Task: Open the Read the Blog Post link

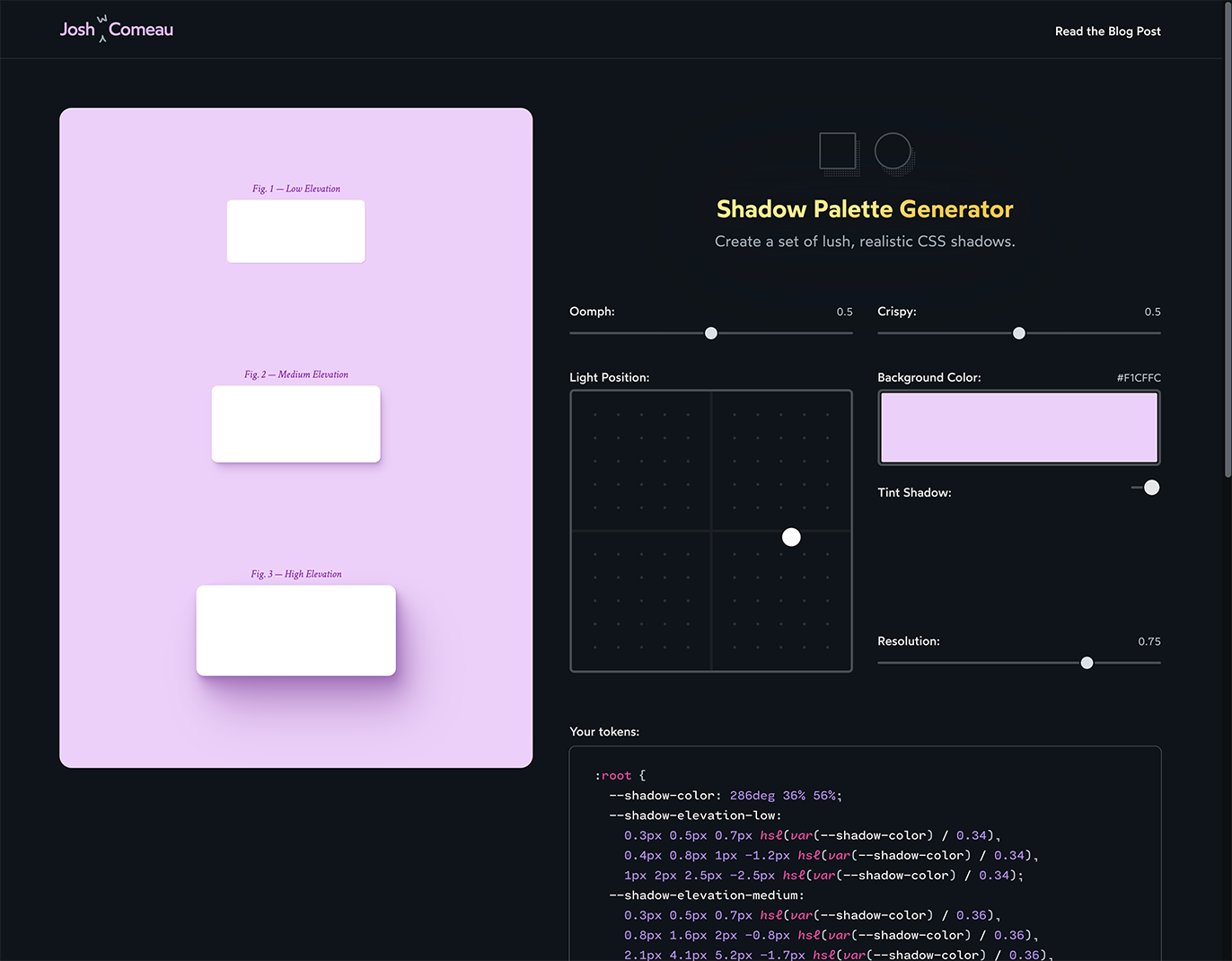Action: (1107, 31)
